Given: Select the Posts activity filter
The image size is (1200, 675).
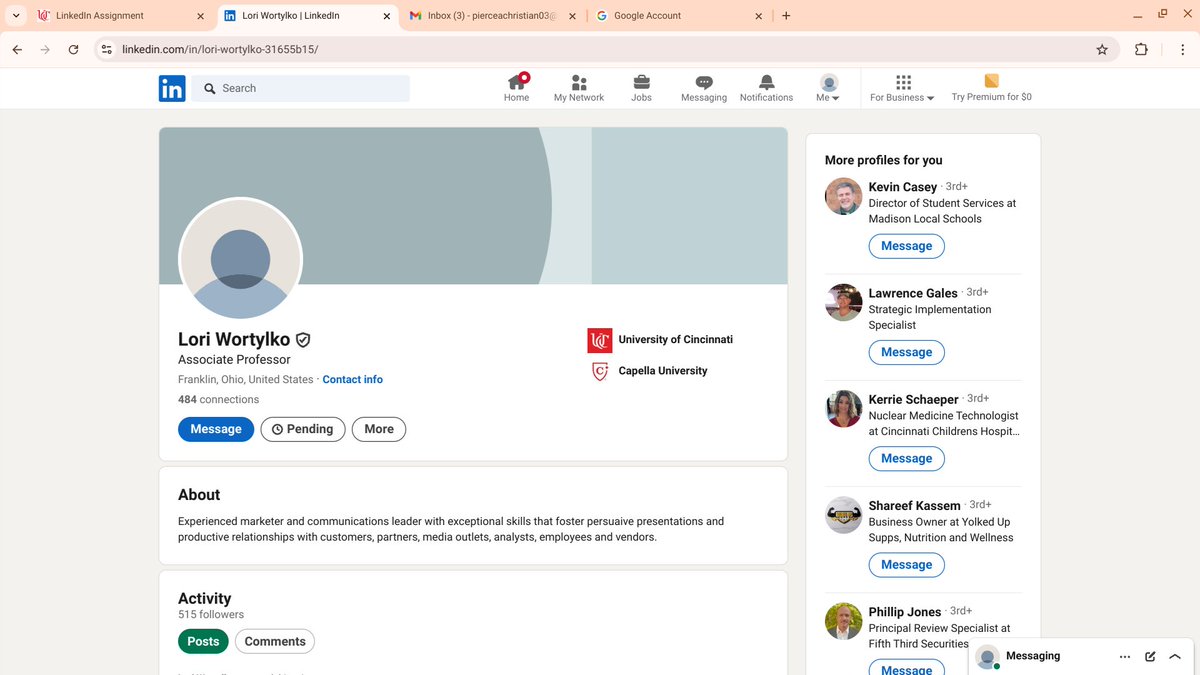Looking at the screenshot, I should (x=203, y=642).
